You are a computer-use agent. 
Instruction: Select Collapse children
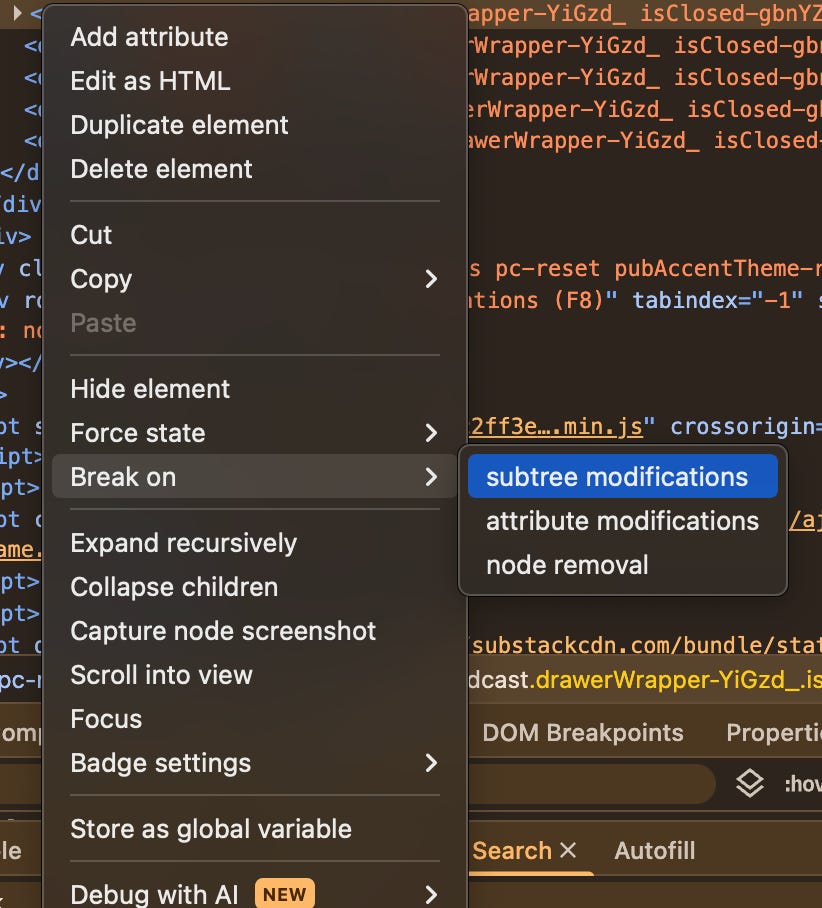[x=254, y=587]
